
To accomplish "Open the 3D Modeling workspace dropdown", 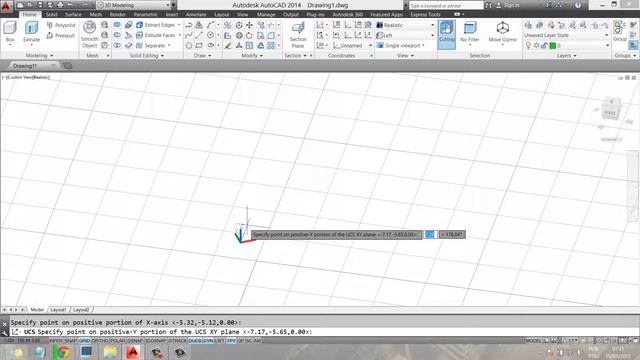I will click(134, 5).
